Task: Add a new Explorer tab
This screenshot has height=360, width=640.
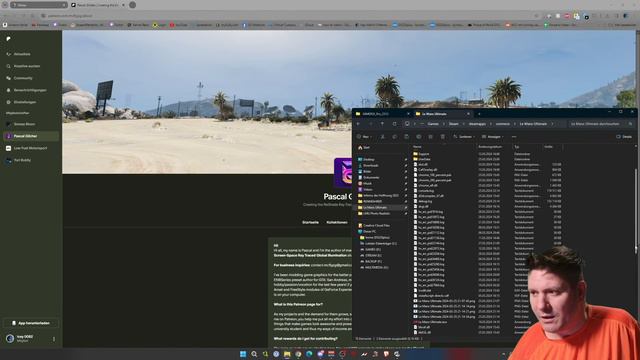Action: click(479, 114)
